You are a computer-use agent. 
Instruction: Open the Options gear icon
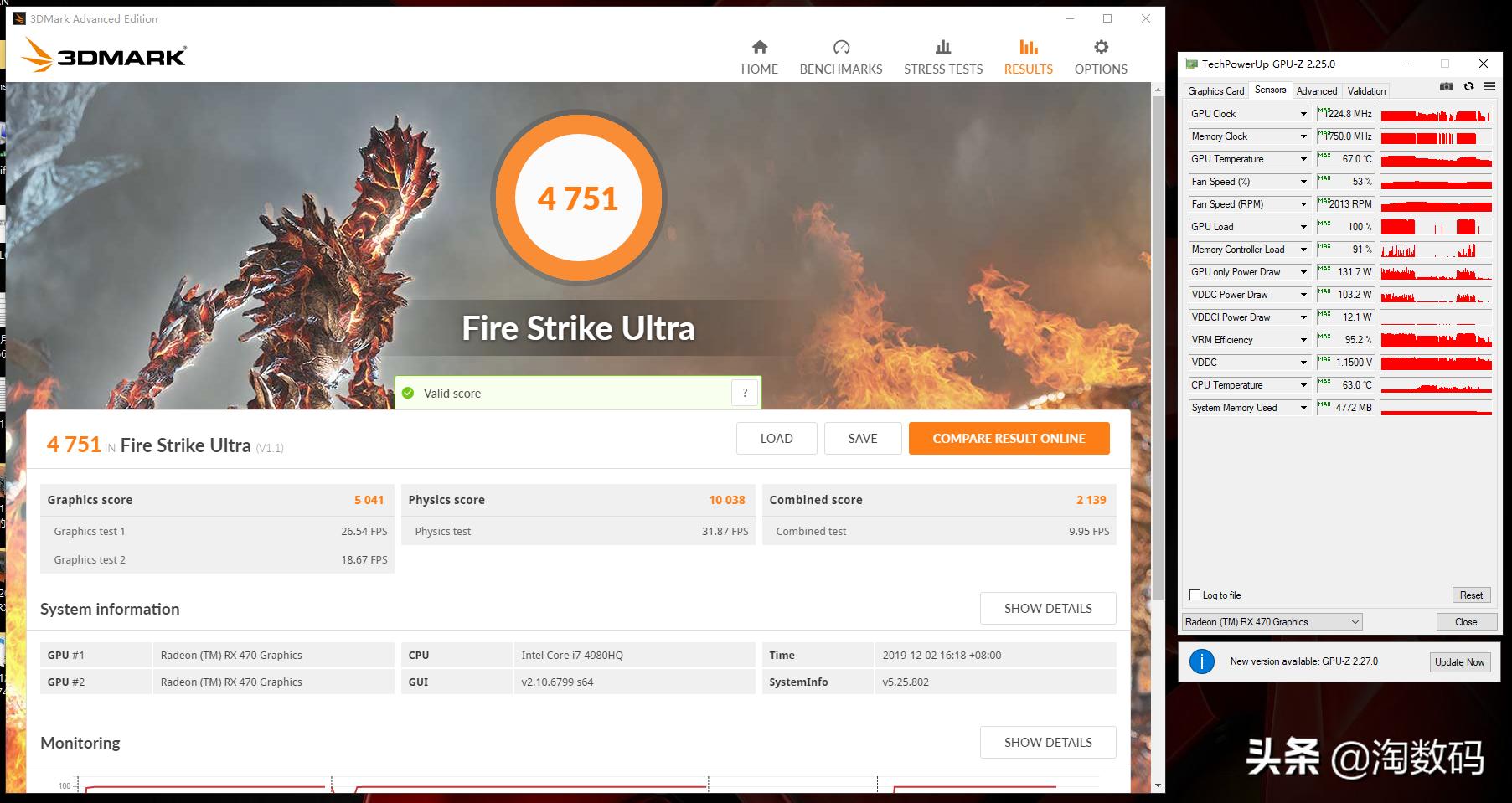pyautogui.click(x=1101, y=47)
